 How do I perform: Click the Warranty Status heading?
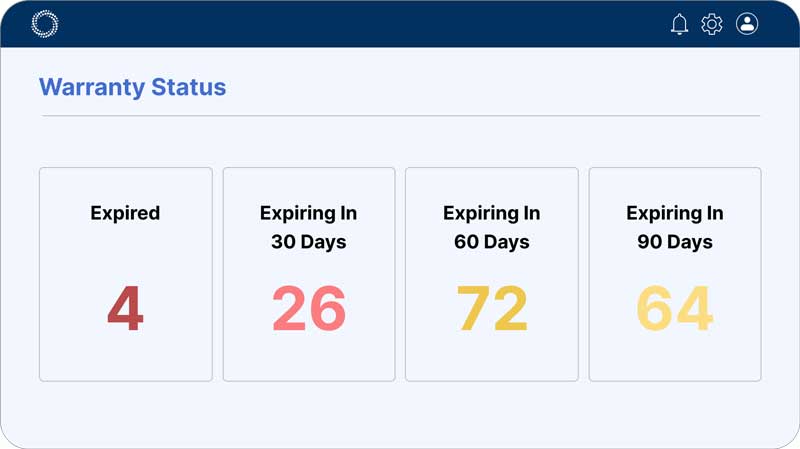[132, 87]
